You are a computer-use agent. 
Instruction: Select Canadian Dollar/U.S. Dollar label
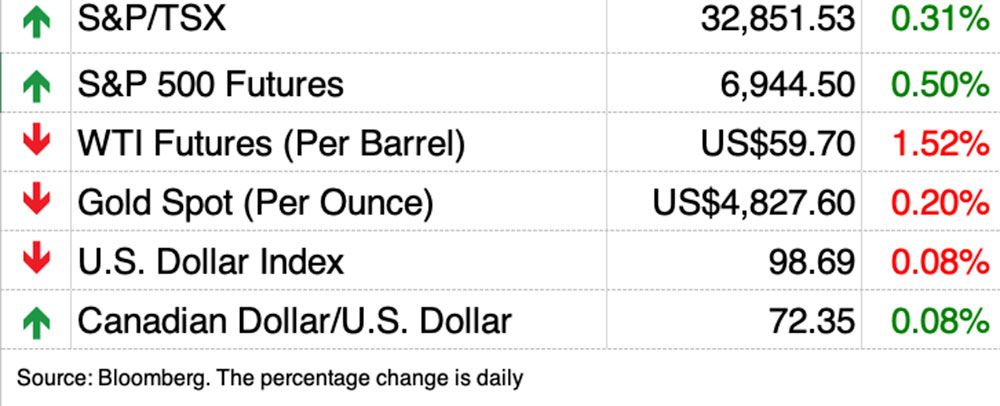[x=295, y=321]
